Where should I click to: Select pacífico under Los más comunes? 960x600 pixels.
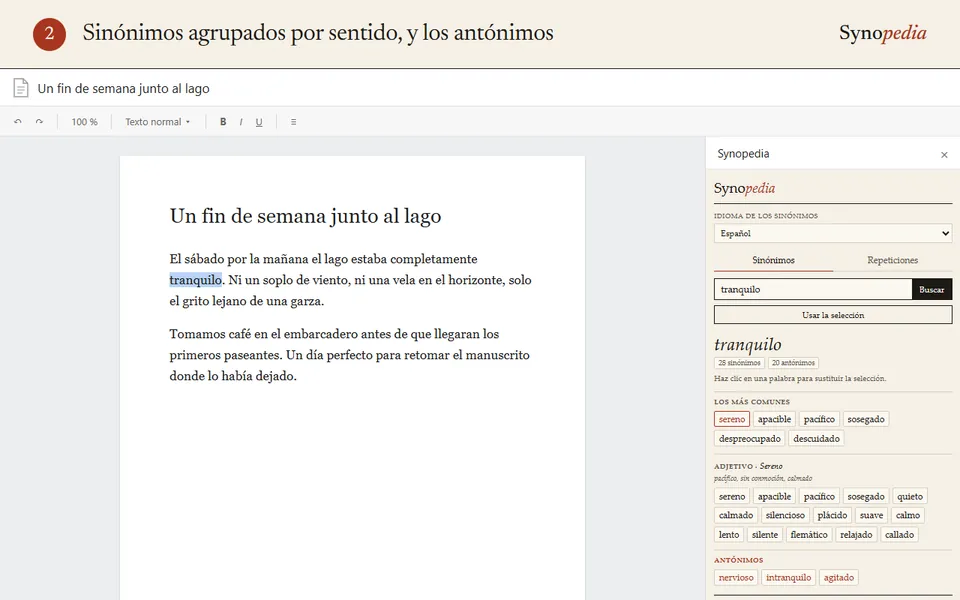click(x=819, y=419)
